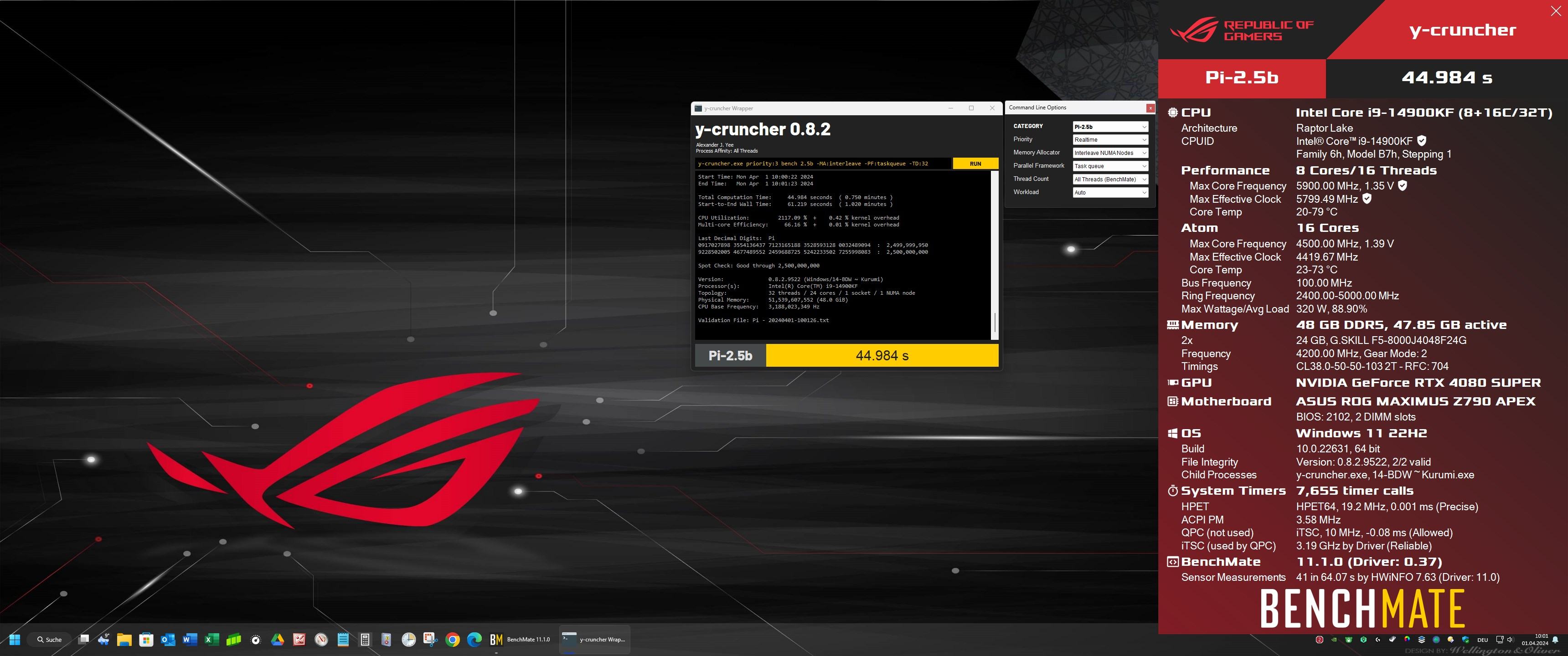Switch to BenchMate 11.1.0 taskbar button

point(521,639)
